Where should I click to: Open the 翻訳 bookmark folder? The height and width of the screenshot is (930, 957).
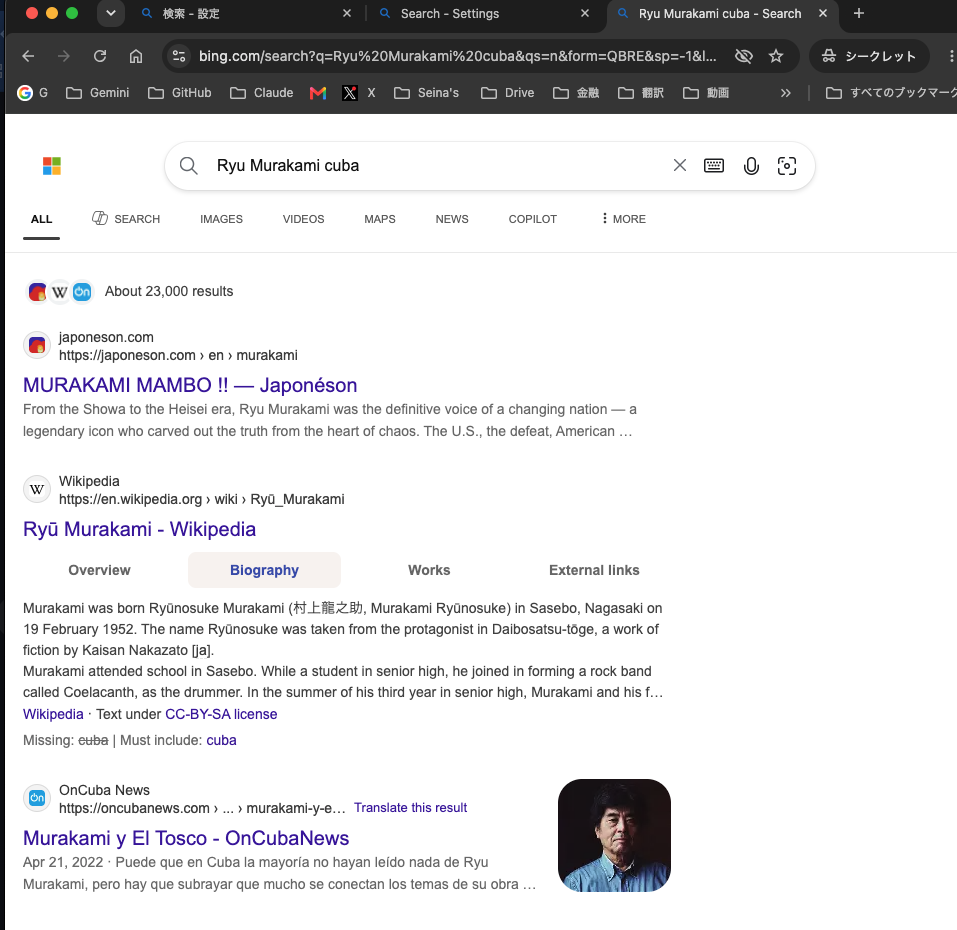click(641, 93)
